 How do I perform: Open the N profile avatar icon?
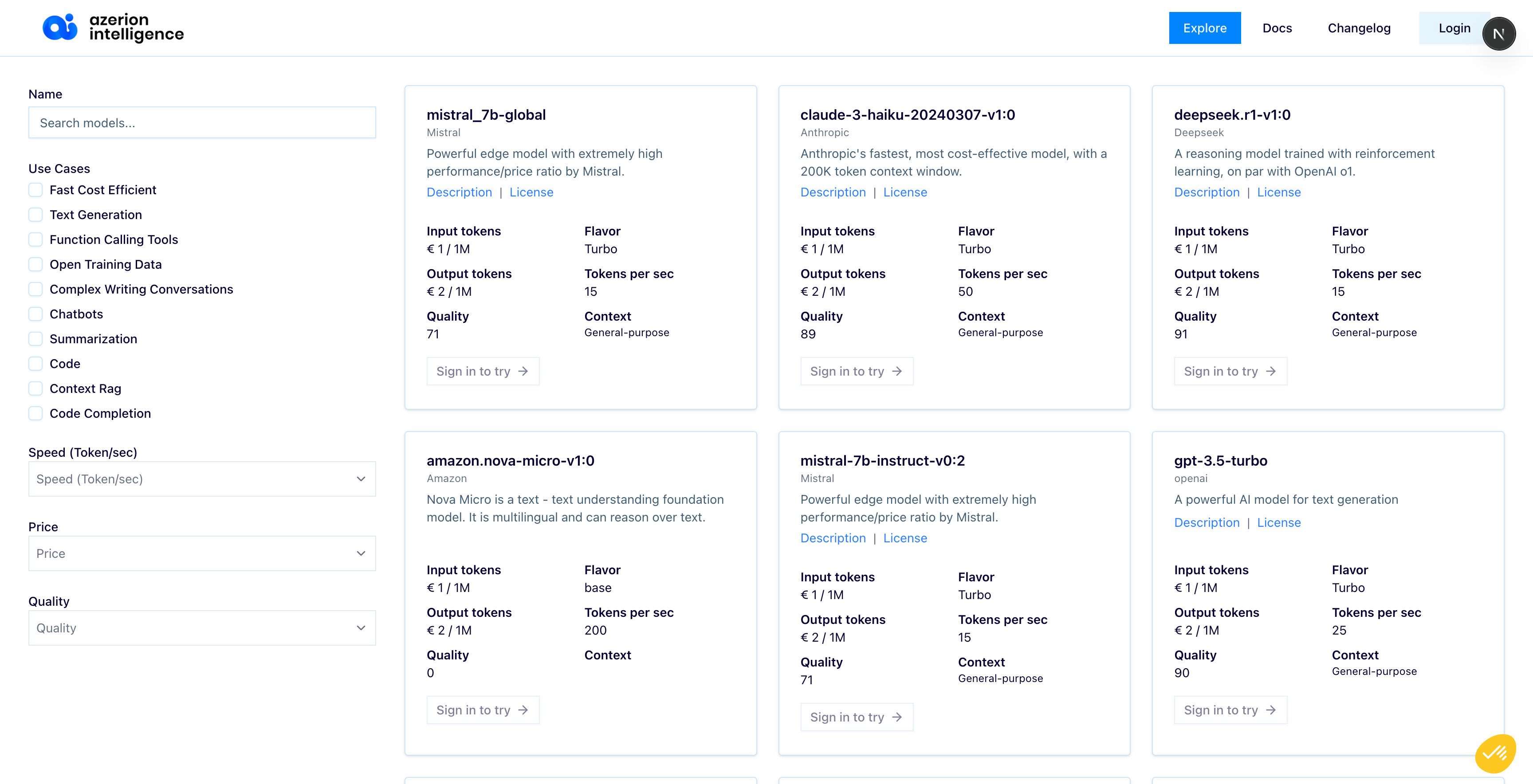tap(1498, 34)
